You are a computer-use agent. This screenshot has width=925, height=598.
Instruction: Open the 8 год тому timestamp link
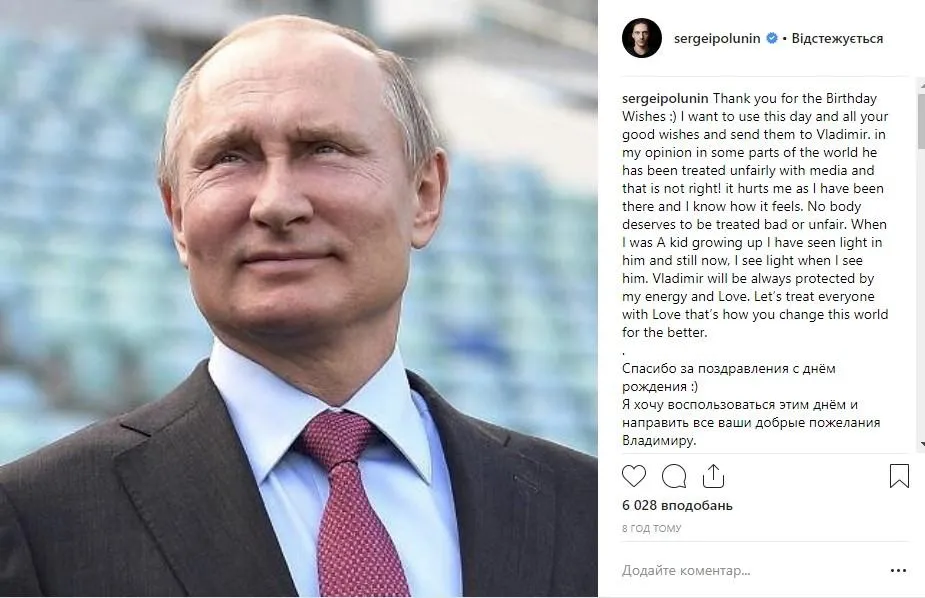click(x=651, y=528)
